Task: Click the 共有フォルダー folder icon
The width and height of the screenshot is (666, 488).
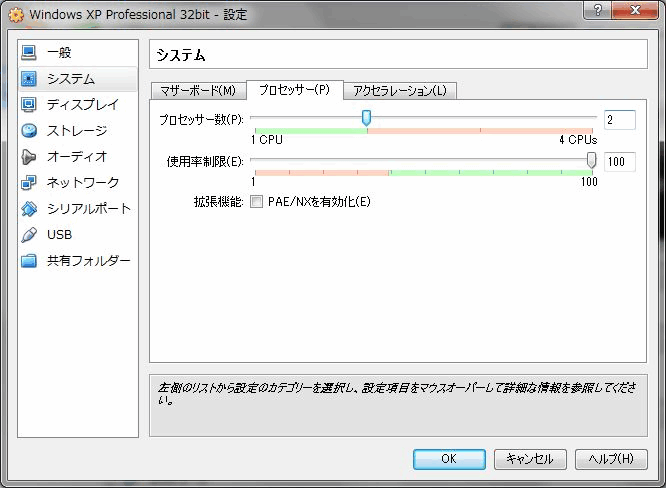Action: [29, 260]
